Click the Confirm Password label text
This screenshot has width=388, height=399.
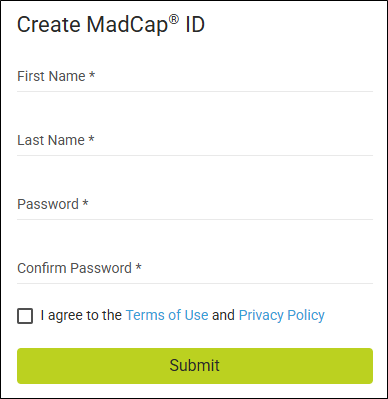pos(75,268)
